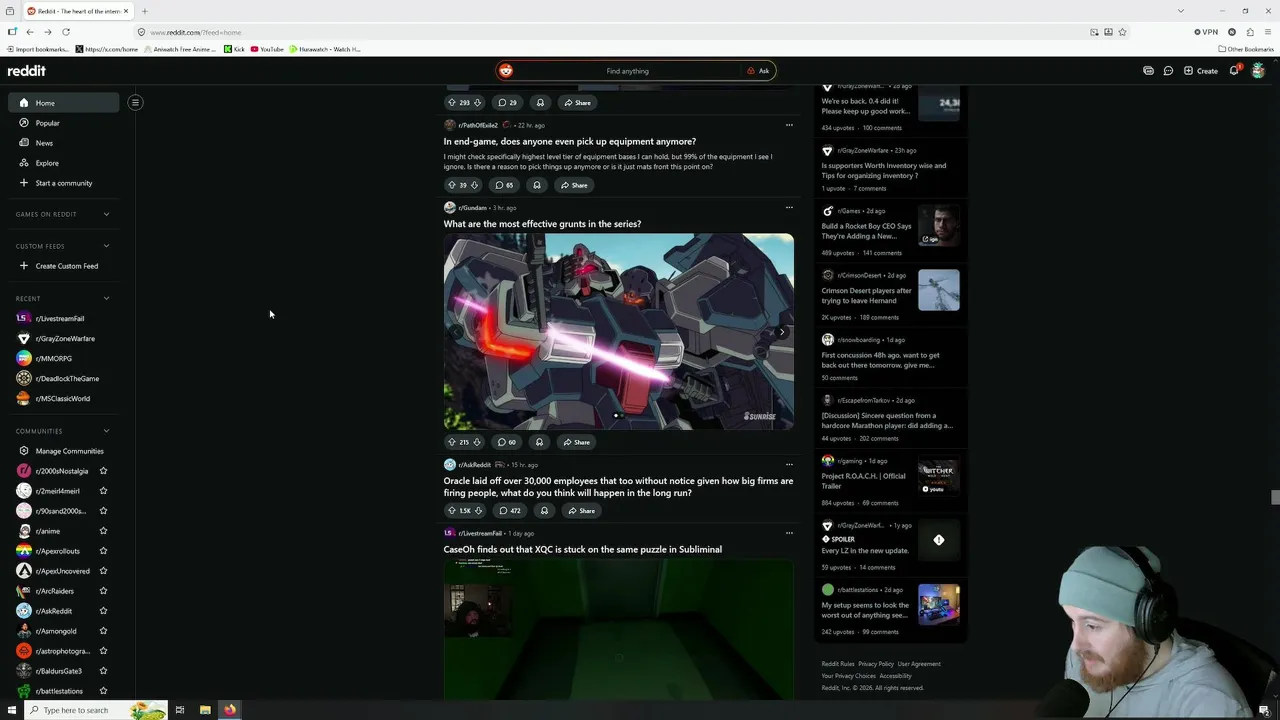Viewport: 1280px width, 720px height.
Task: Favorite r/2meirl4meirl with its star
Action: point(103,491)
